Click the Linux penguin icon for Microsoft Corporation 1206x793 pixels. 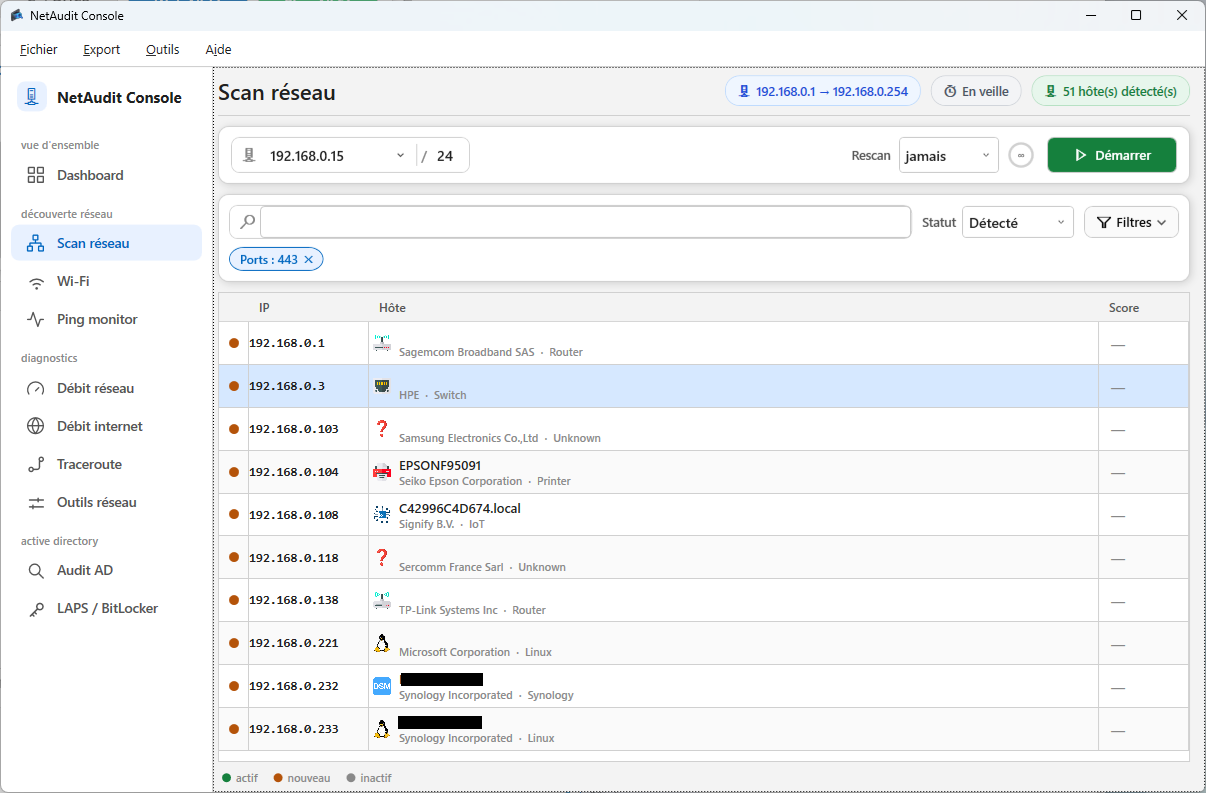(382, 643)
